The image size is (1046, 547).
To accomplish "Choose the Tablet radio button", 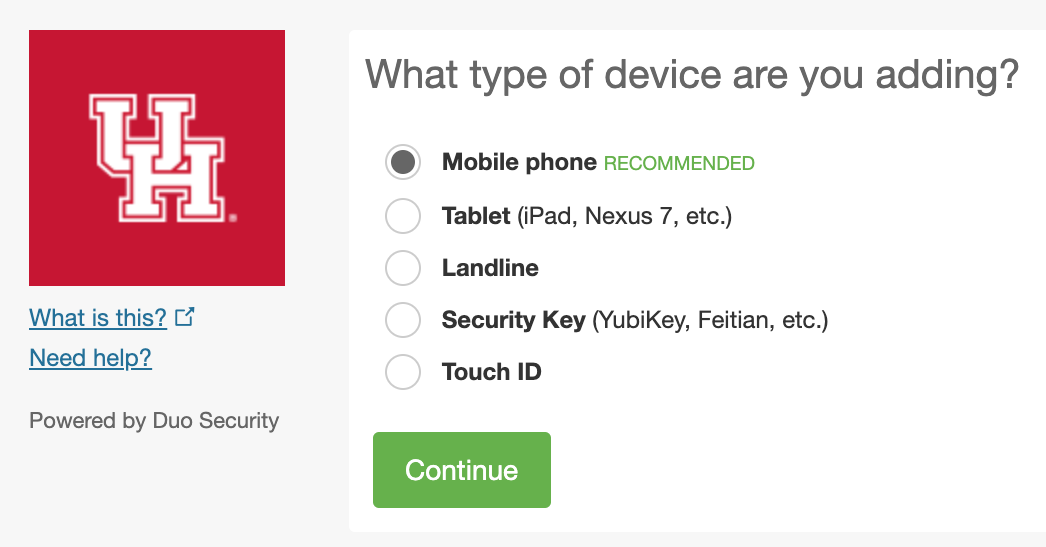I will (x=403, y=215).
